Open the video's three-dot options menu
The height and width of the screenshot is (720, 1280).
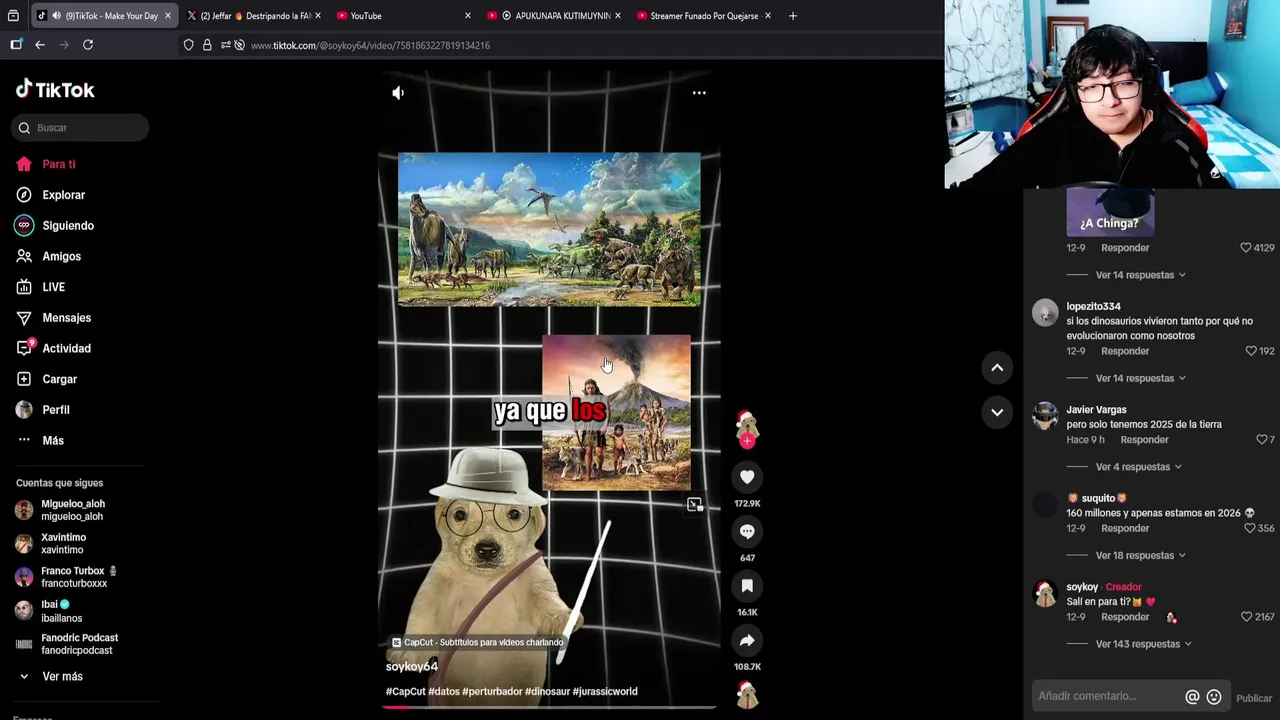click(x=699, y=93)
